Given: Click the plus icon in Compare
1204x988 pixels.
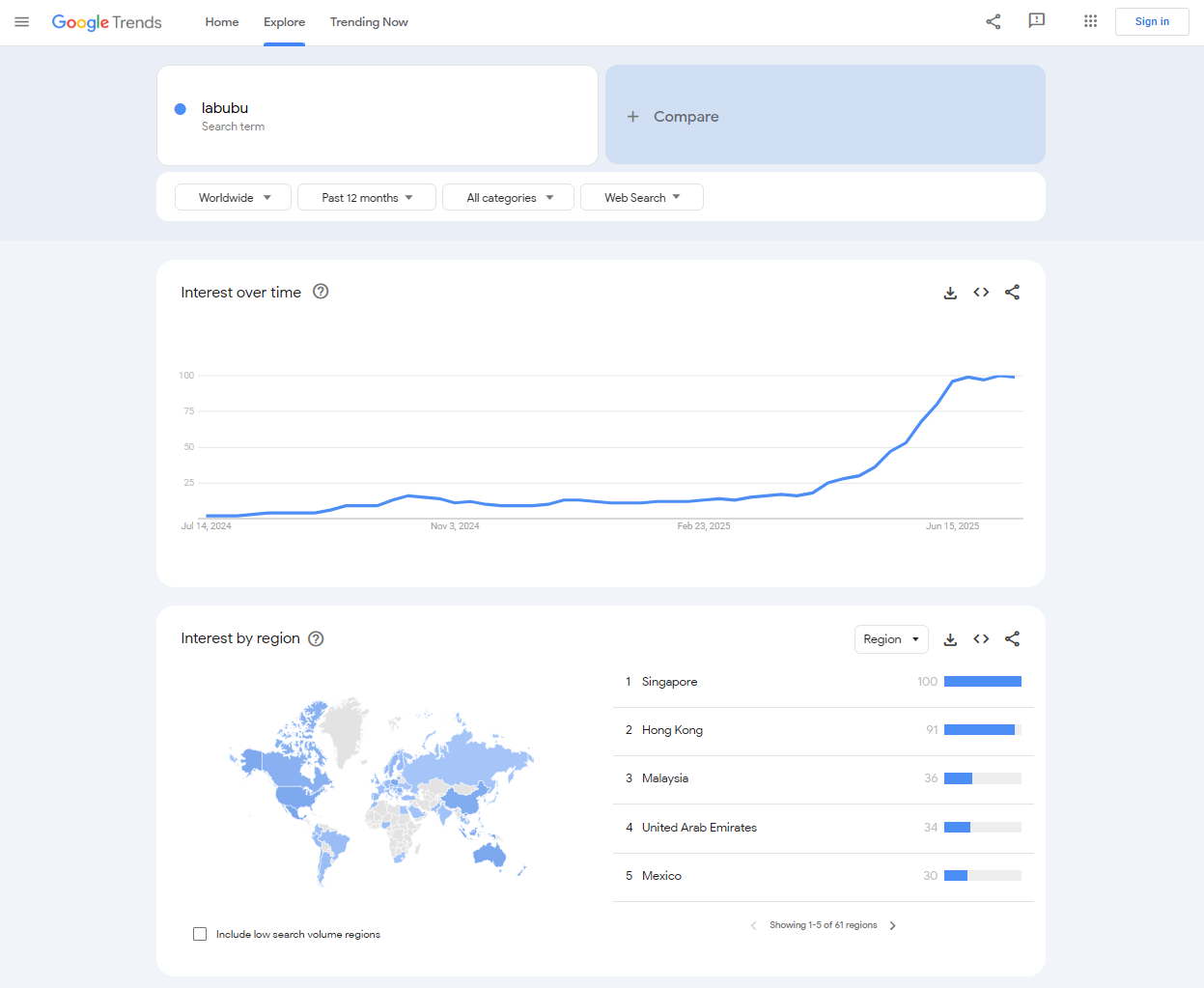Looking at the screenshot, I should point(633,116).
